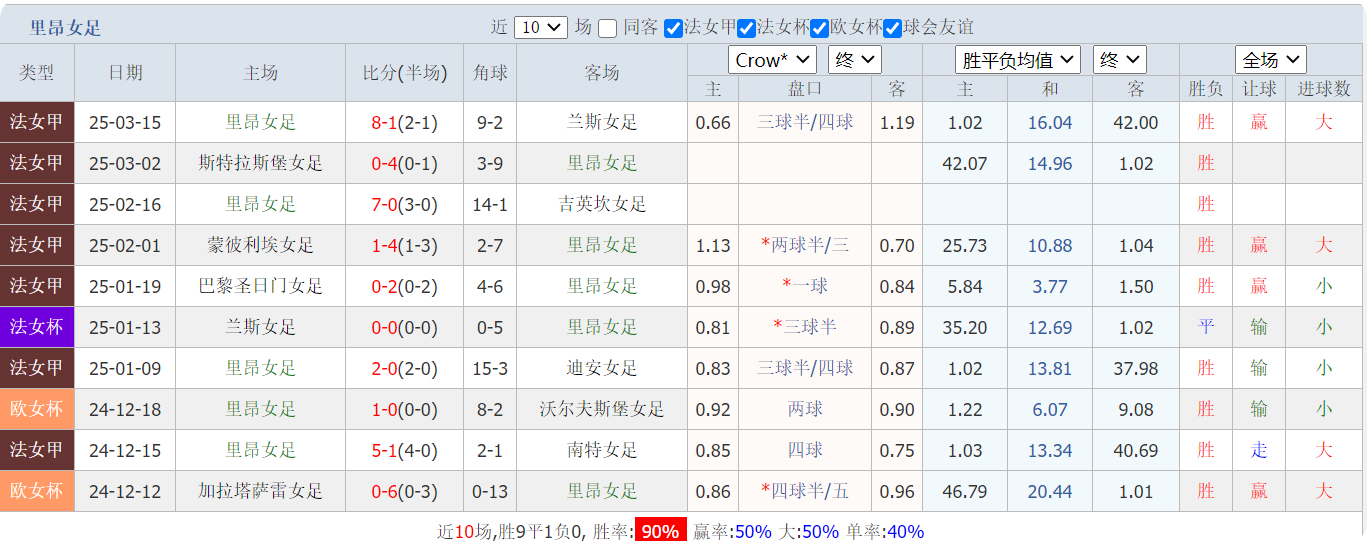Uncheck the 法女杯 league filter
1367x541 pixels.
[x=746, y=28]
